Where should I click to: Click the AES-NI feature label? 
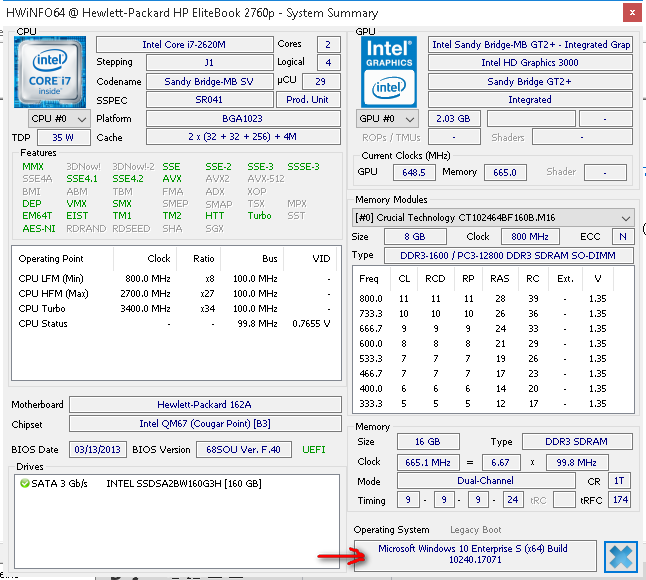(x=39, y=229)
